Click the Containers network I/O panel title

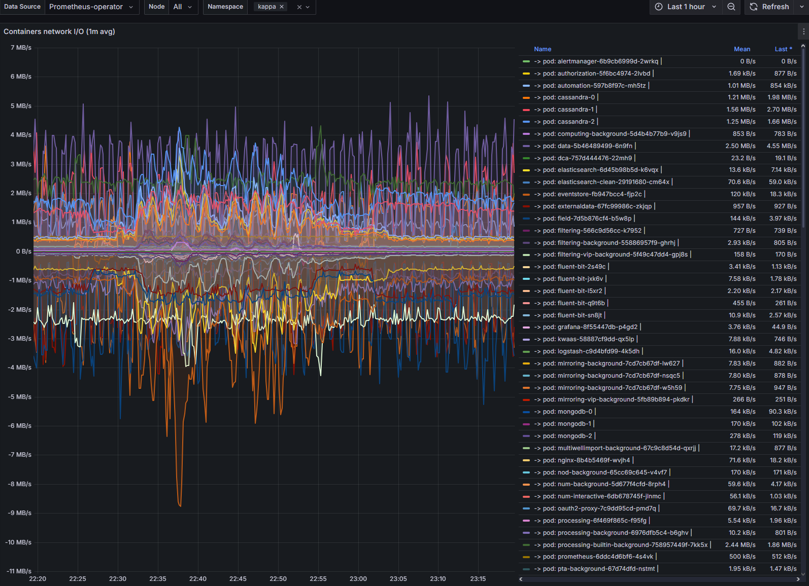(59, 32)
